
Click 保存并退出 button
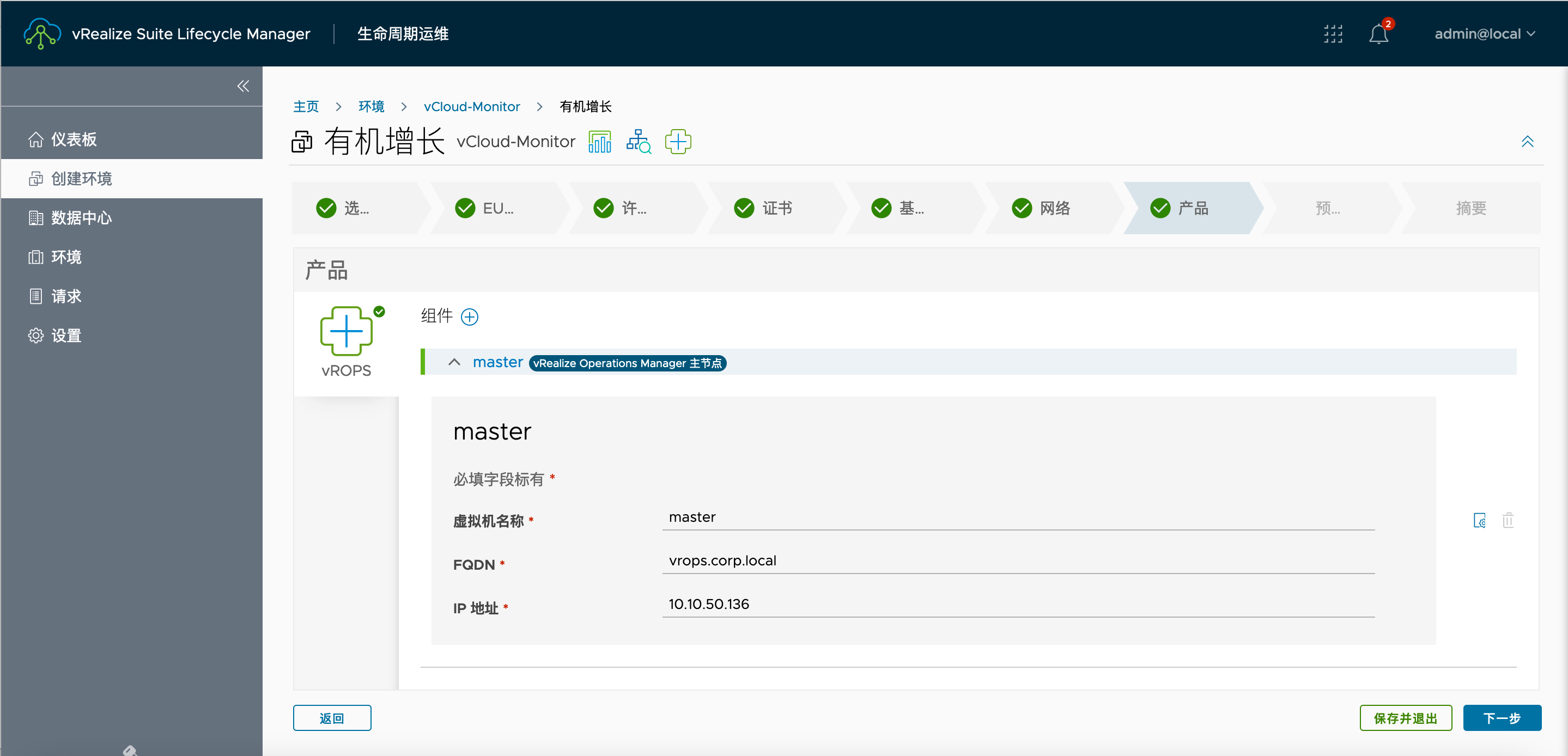tap(1406, 718)
